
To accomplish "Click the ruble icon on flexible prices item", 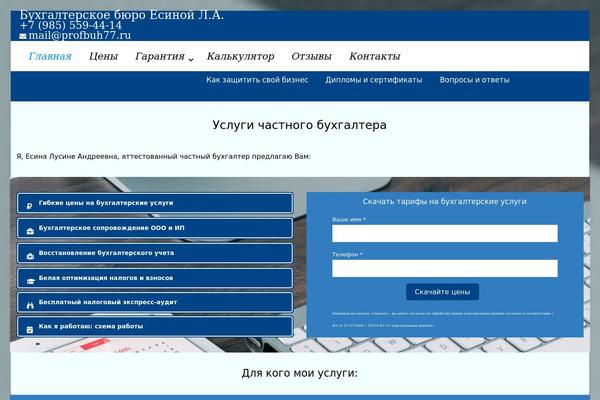I will [x=30, y=206].
